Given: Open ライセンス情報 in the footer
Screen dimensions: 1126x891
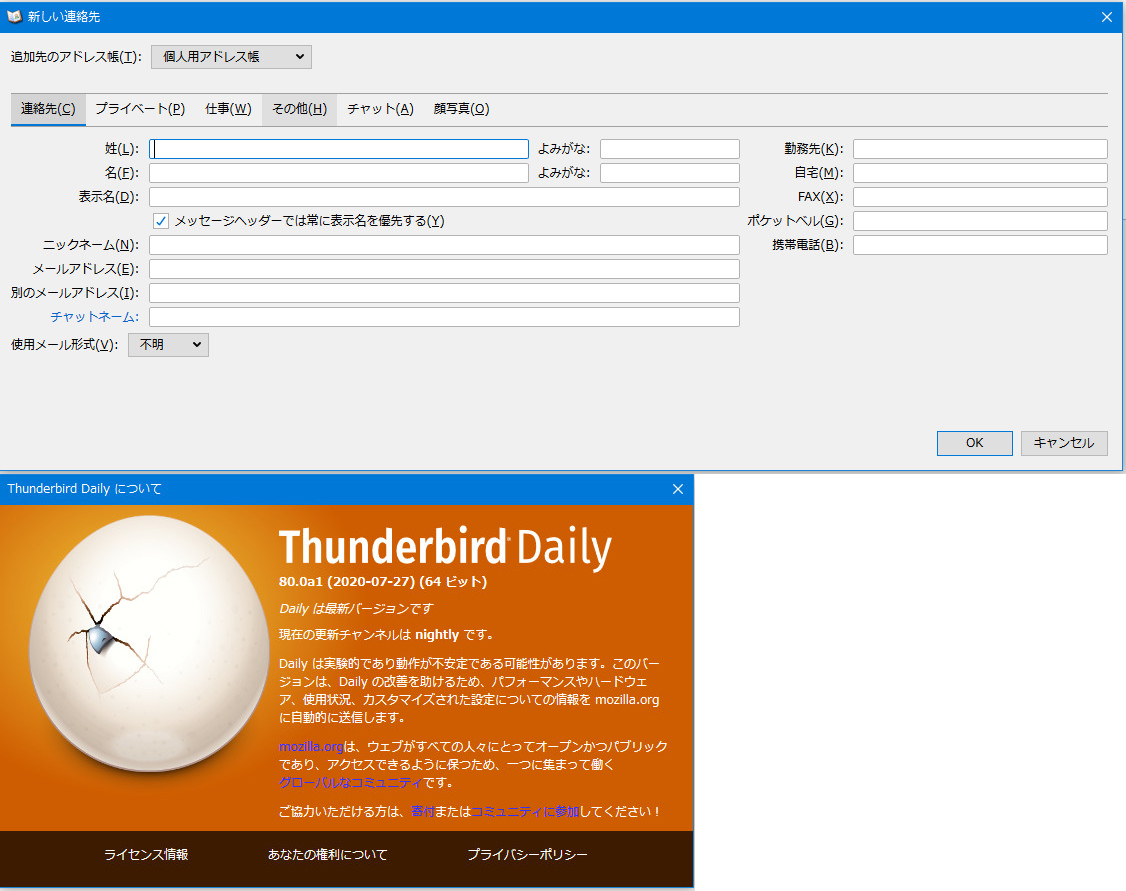Looking at the screenshot, I should point(146,854).
